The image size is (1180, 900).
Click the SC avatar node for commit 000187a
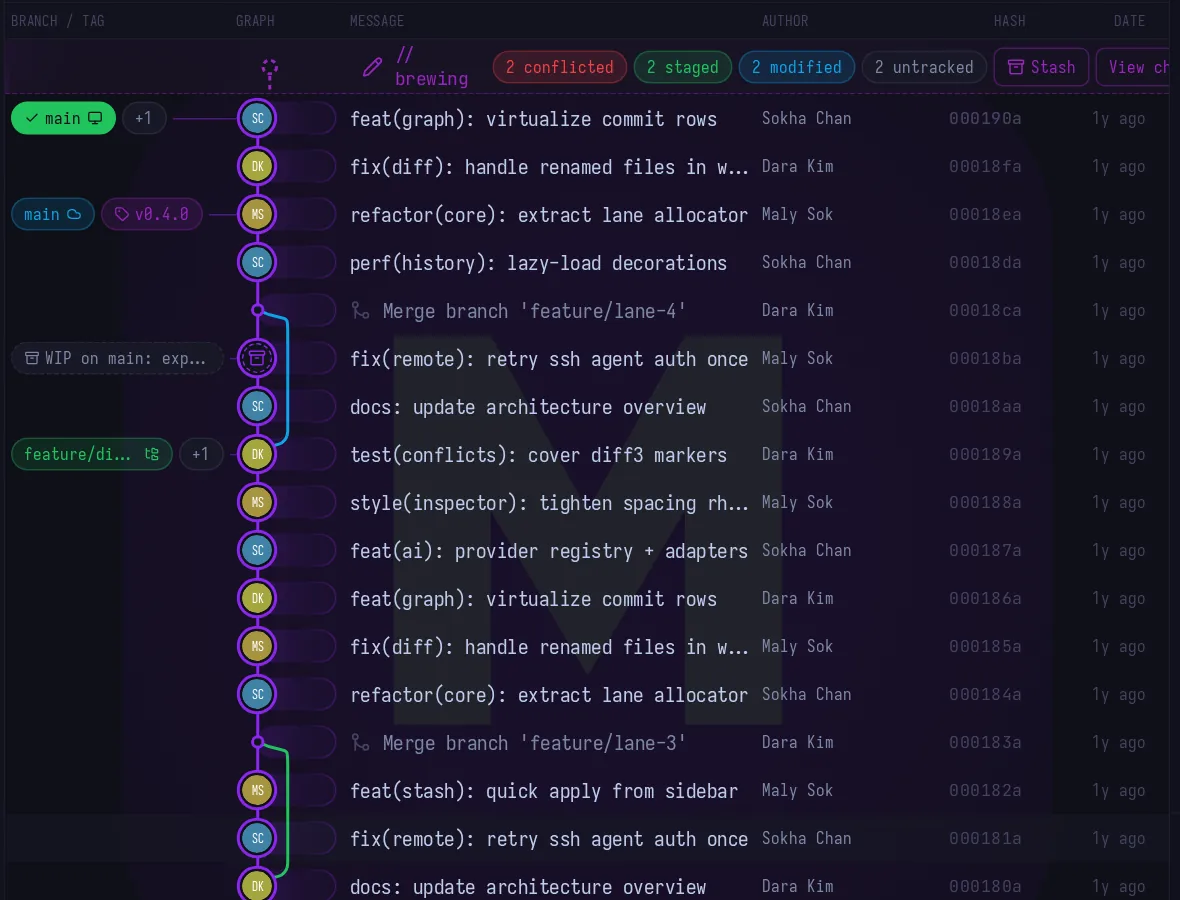(x=257, y=550)
